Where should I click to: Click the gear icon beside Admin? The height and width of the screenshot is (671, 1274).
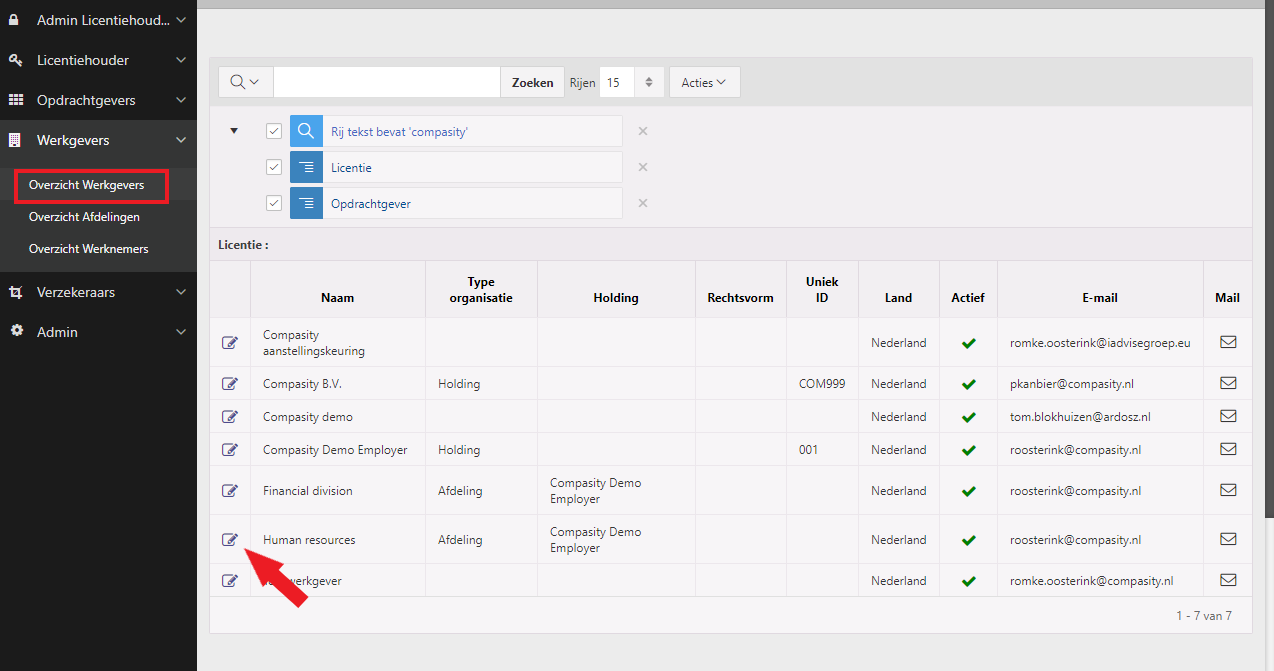tap(16, 331)
